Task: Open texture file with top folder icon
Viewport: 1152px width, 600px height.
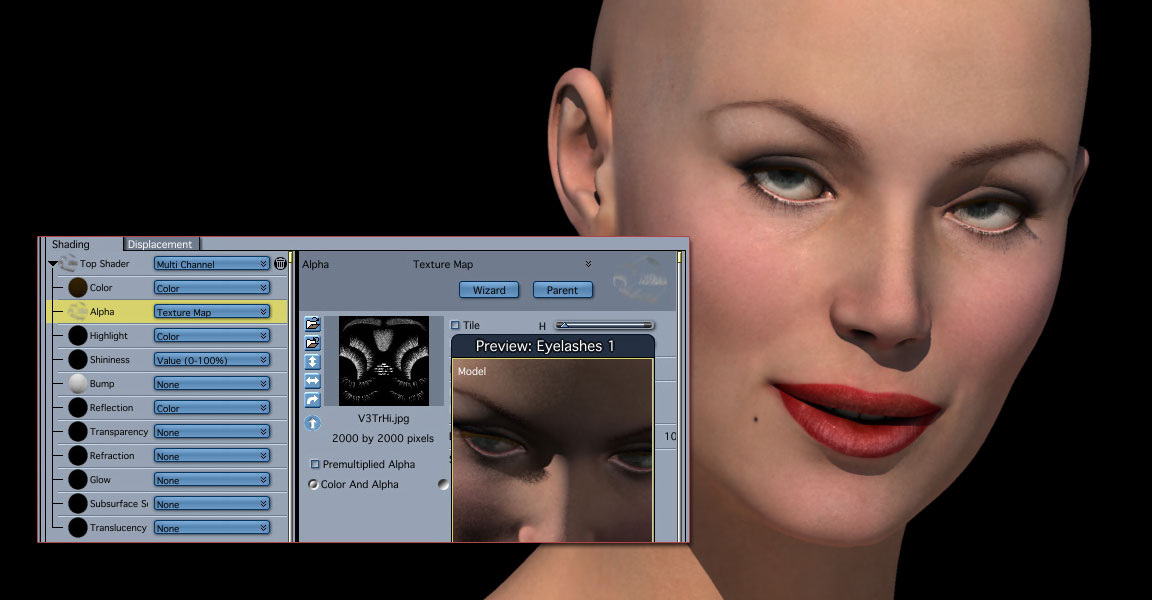Action: 312,323
